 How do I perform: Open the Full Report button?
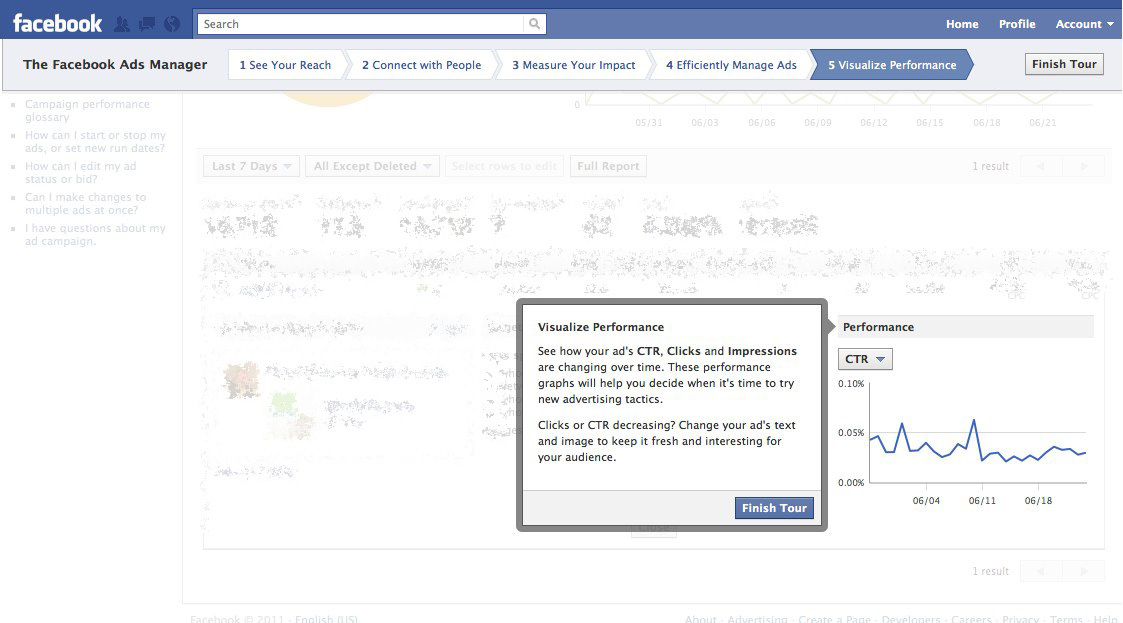click(x=608, y=166)
